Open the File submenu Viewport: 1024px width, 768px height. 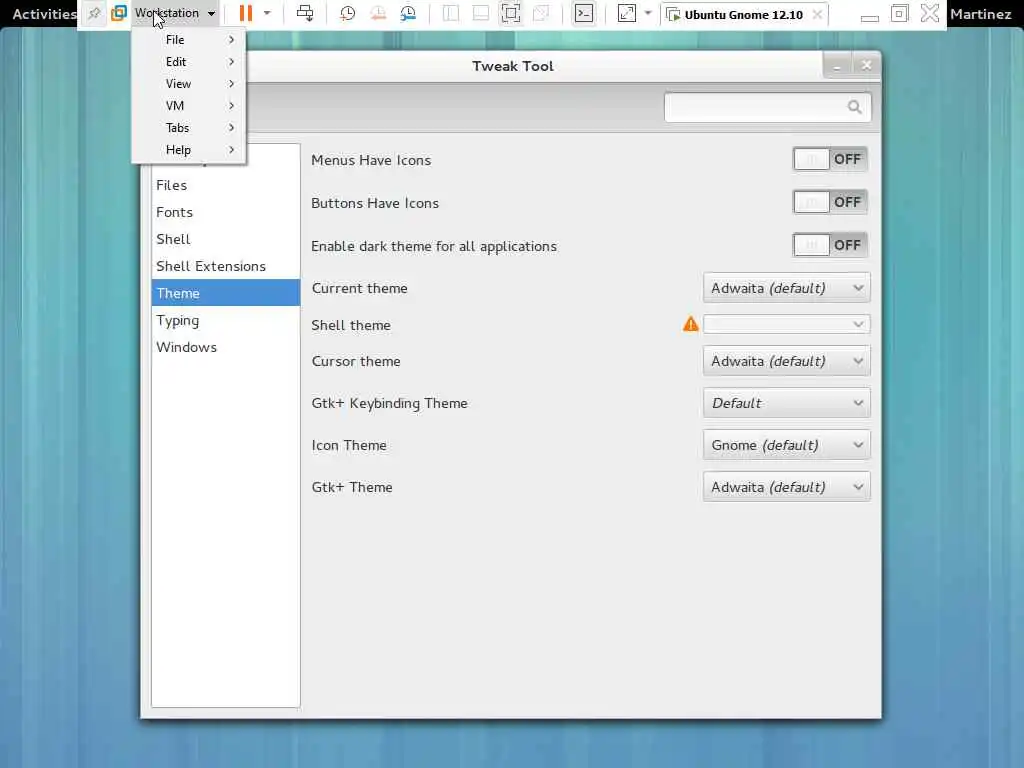click(189, 40)
